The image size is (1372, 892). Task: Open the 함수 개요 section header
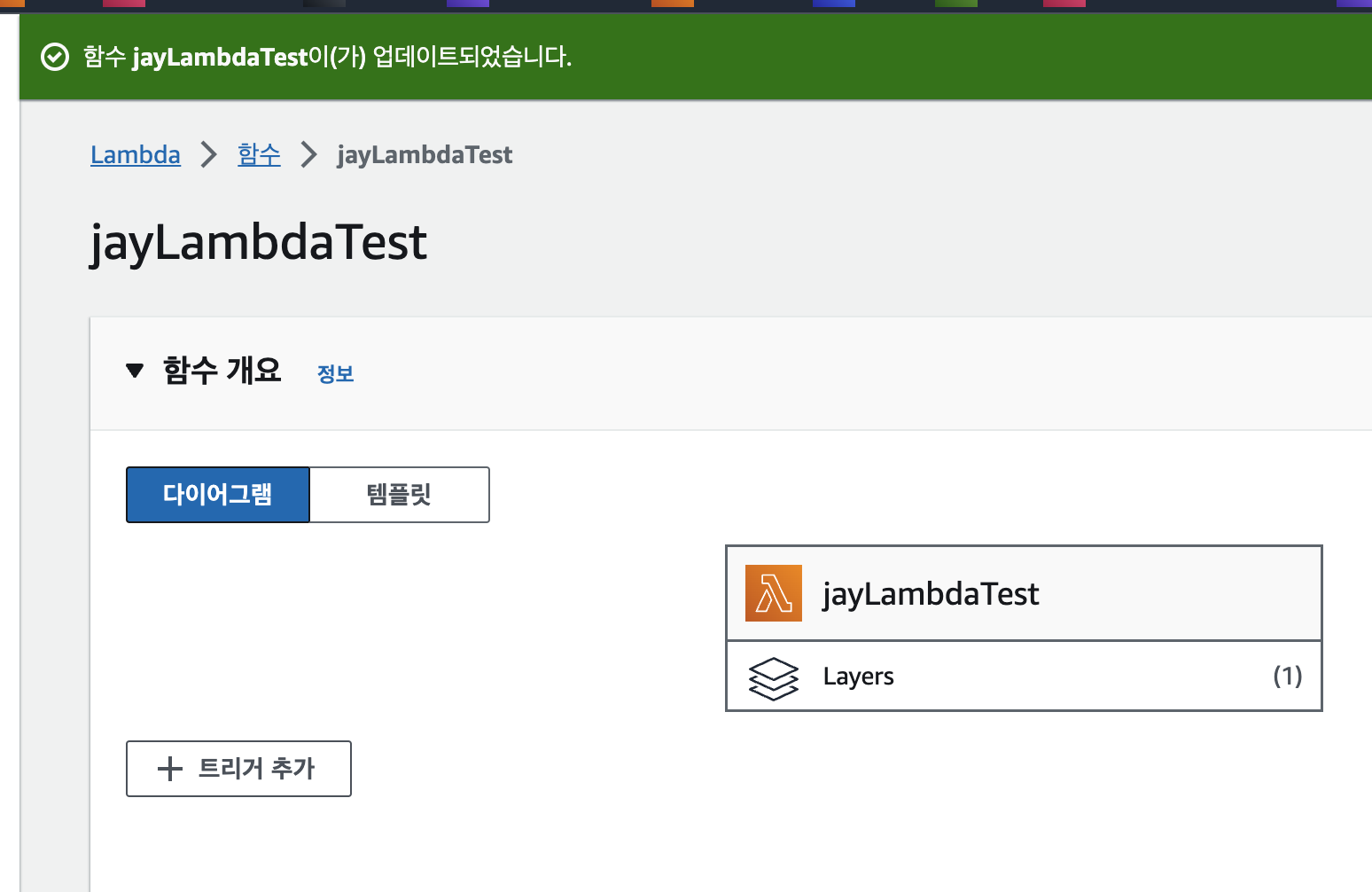222,371
